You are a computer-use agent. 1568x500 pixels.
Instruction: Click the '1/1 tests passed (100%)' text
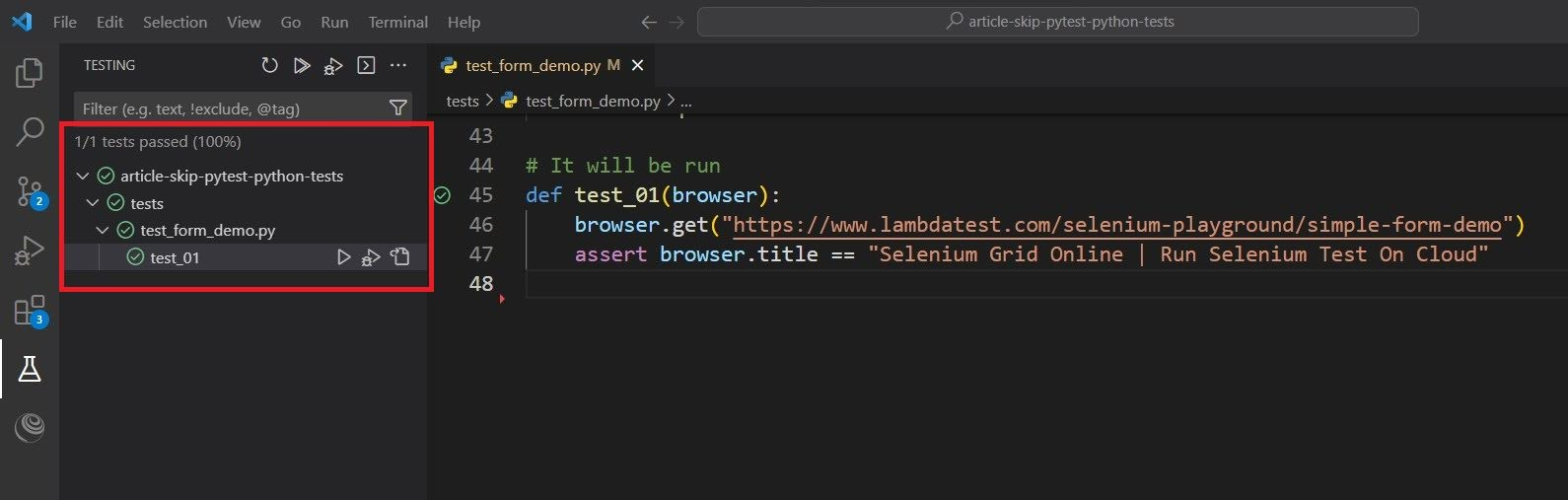[158, 142]
